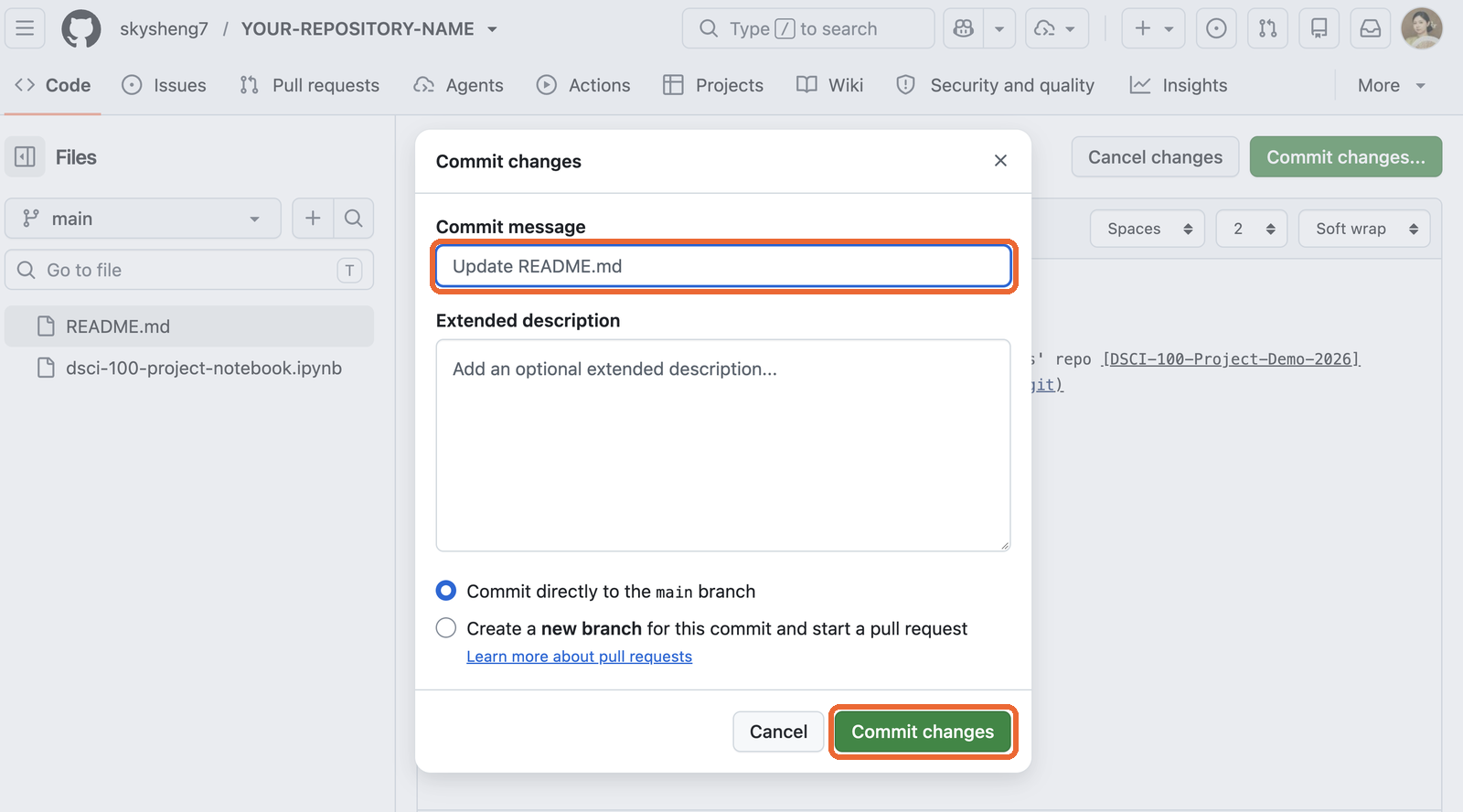This screenshot has width=1463, height=812.
Task: Open the hamburger navigation menu
Action: pyautogui.click(x=25, y=28)
